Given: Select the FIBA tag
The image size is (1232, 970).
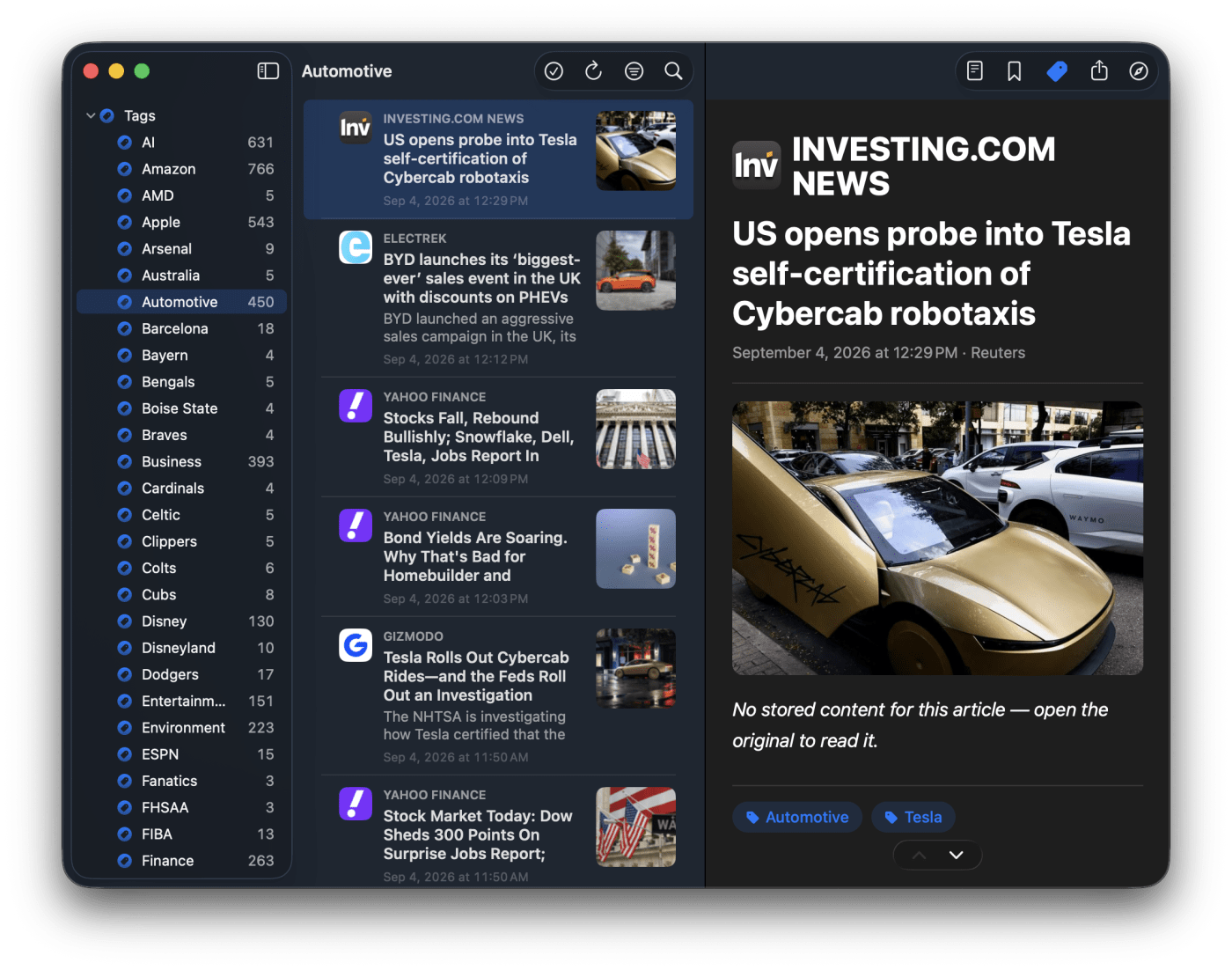Looking at the screenshot, I should coord(182,834).
